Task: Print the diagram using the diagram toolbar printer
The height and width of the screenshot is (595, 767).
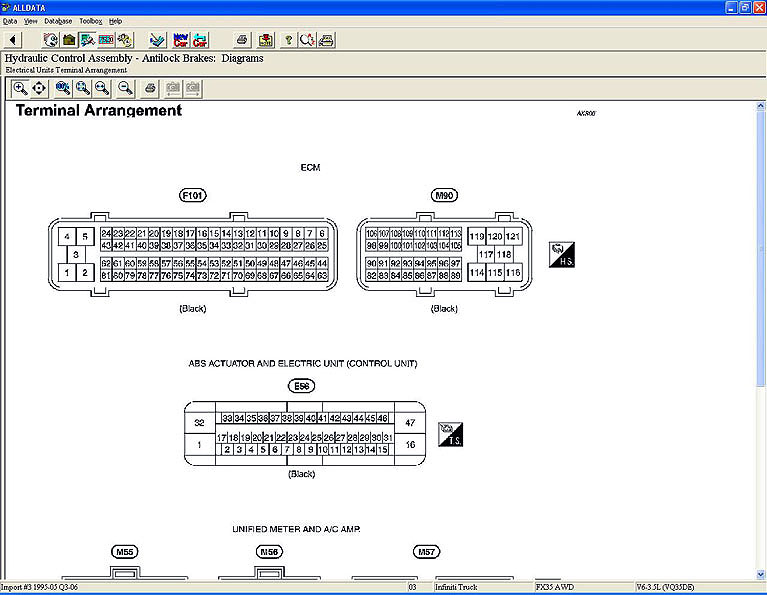Action: [150, 88]
